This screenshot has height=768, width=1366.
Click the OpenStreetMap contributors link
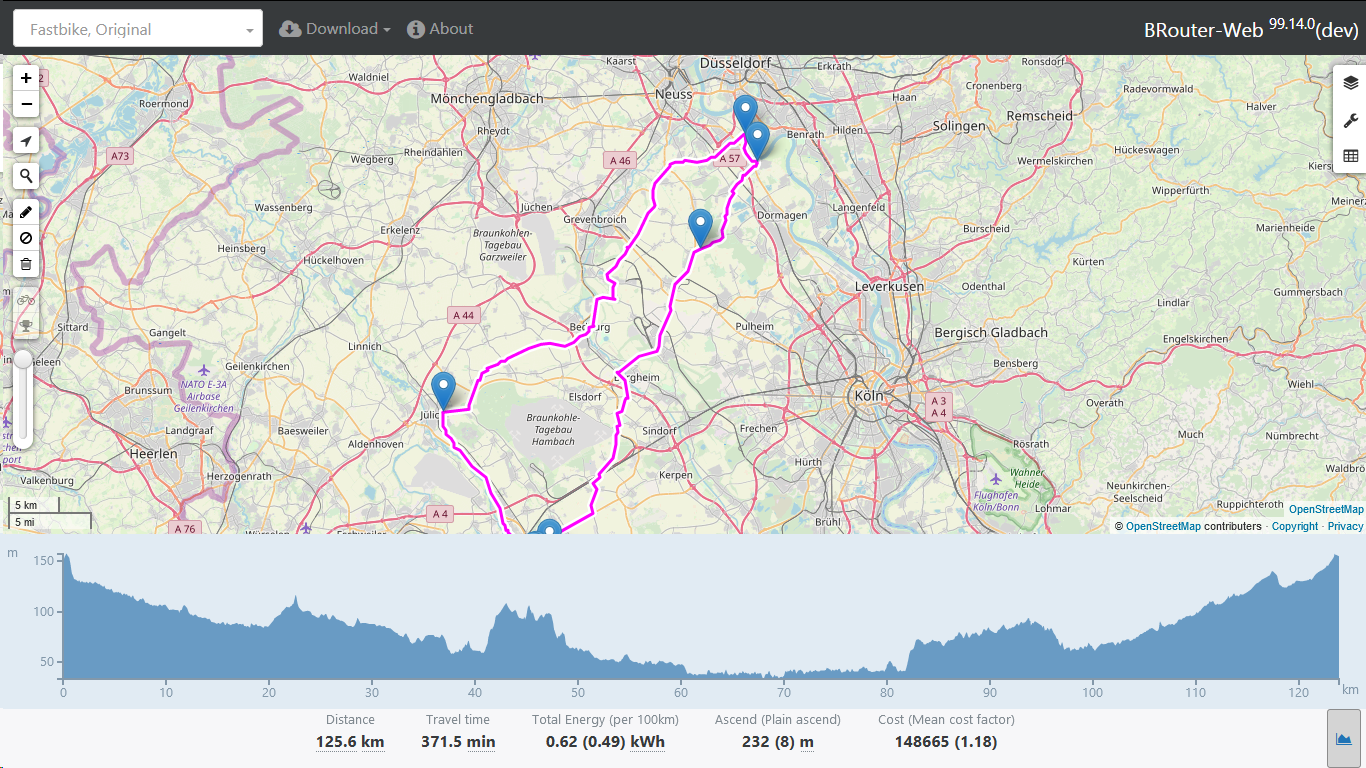(x=1163, y=526)
